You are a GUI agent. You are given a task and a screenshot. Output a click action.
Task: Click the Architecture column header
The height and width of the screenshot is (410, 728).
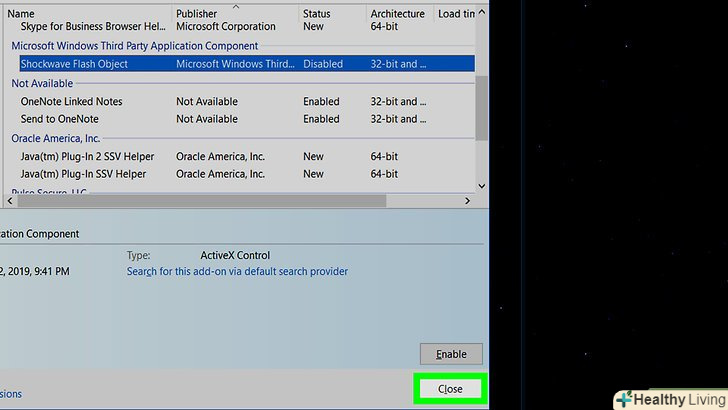tap(397, 14)
